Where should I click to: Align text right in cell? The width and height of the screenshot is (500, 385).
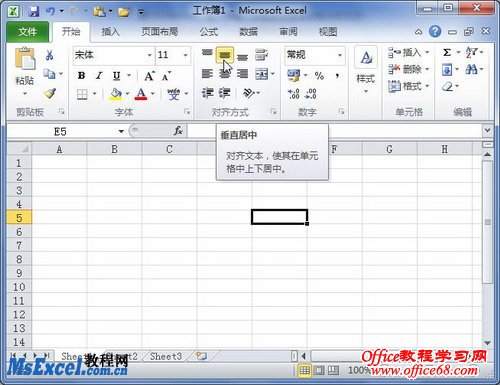(x=242, y=74)
